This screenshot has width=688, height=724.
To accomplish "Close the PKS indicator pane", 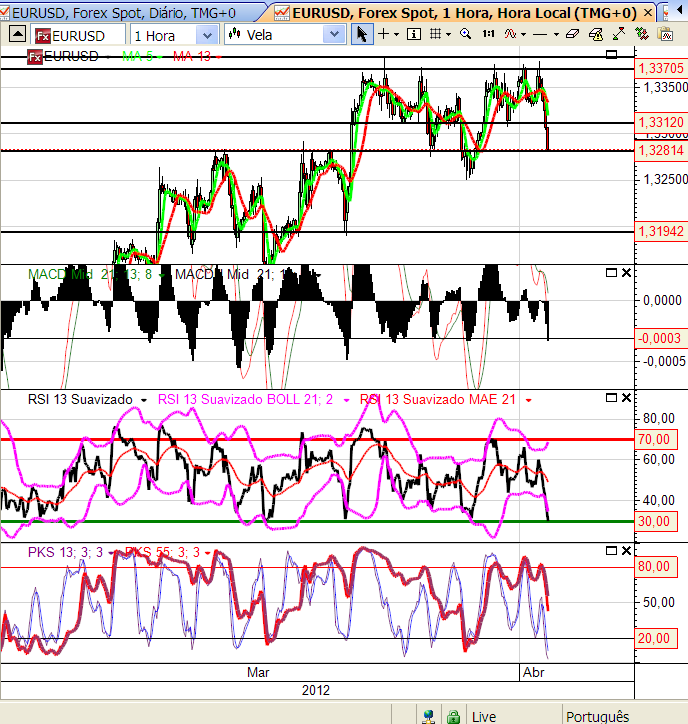I will pos(626,550).
